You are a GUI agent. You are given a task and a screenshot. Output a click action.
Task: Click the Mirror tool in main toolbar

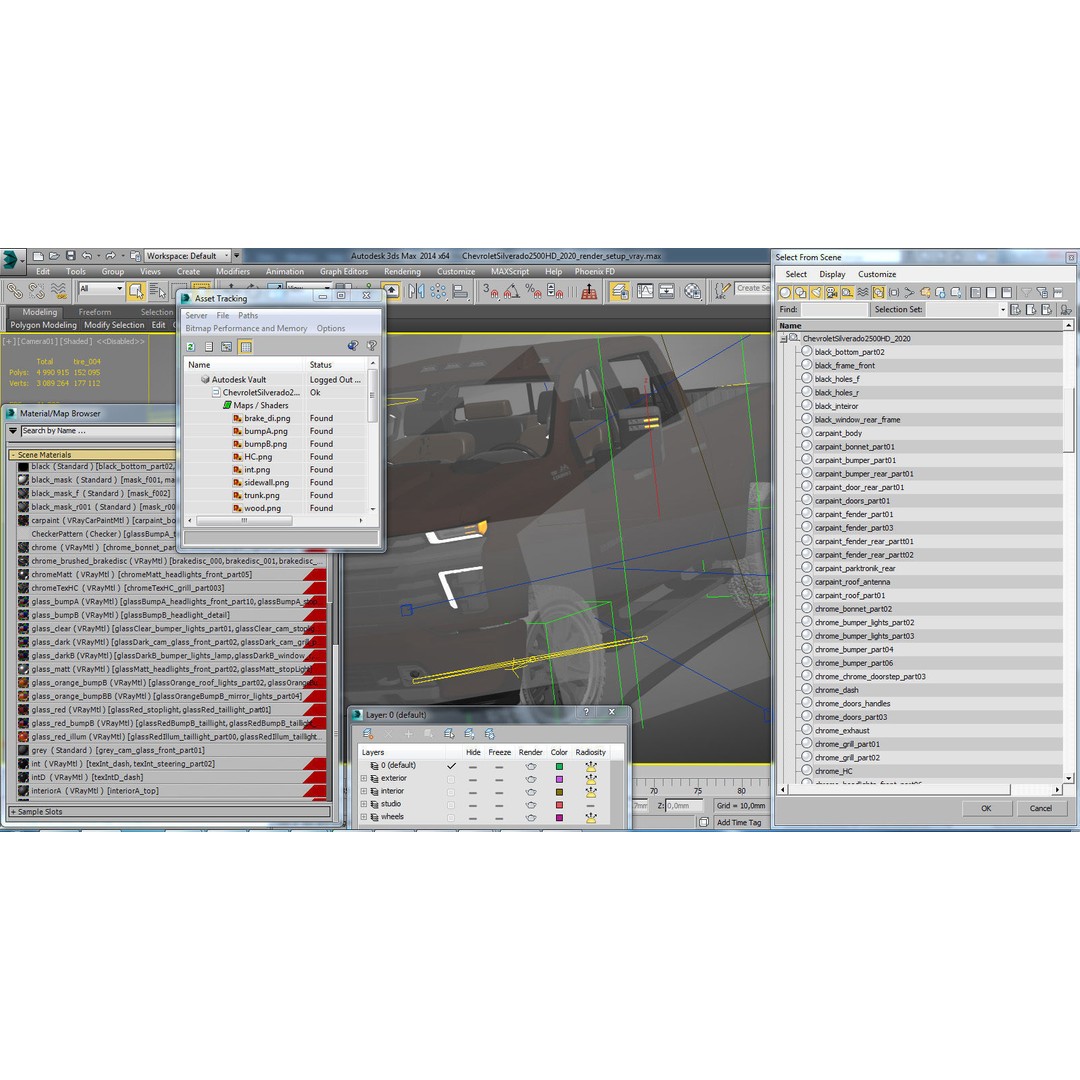pos(416,291)
